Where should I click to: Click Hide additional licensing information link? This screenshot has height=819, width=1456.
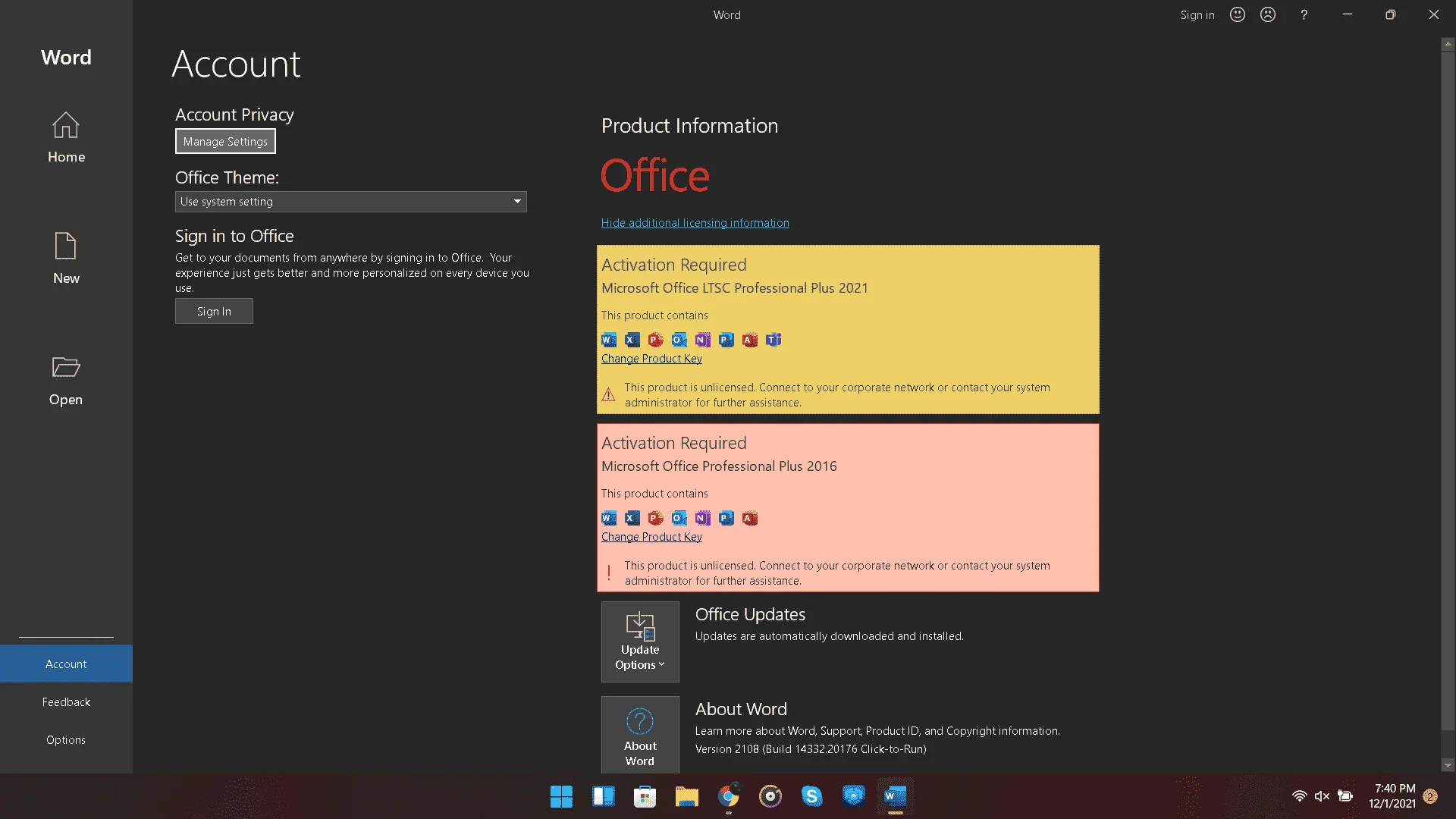tap(695, 222)
